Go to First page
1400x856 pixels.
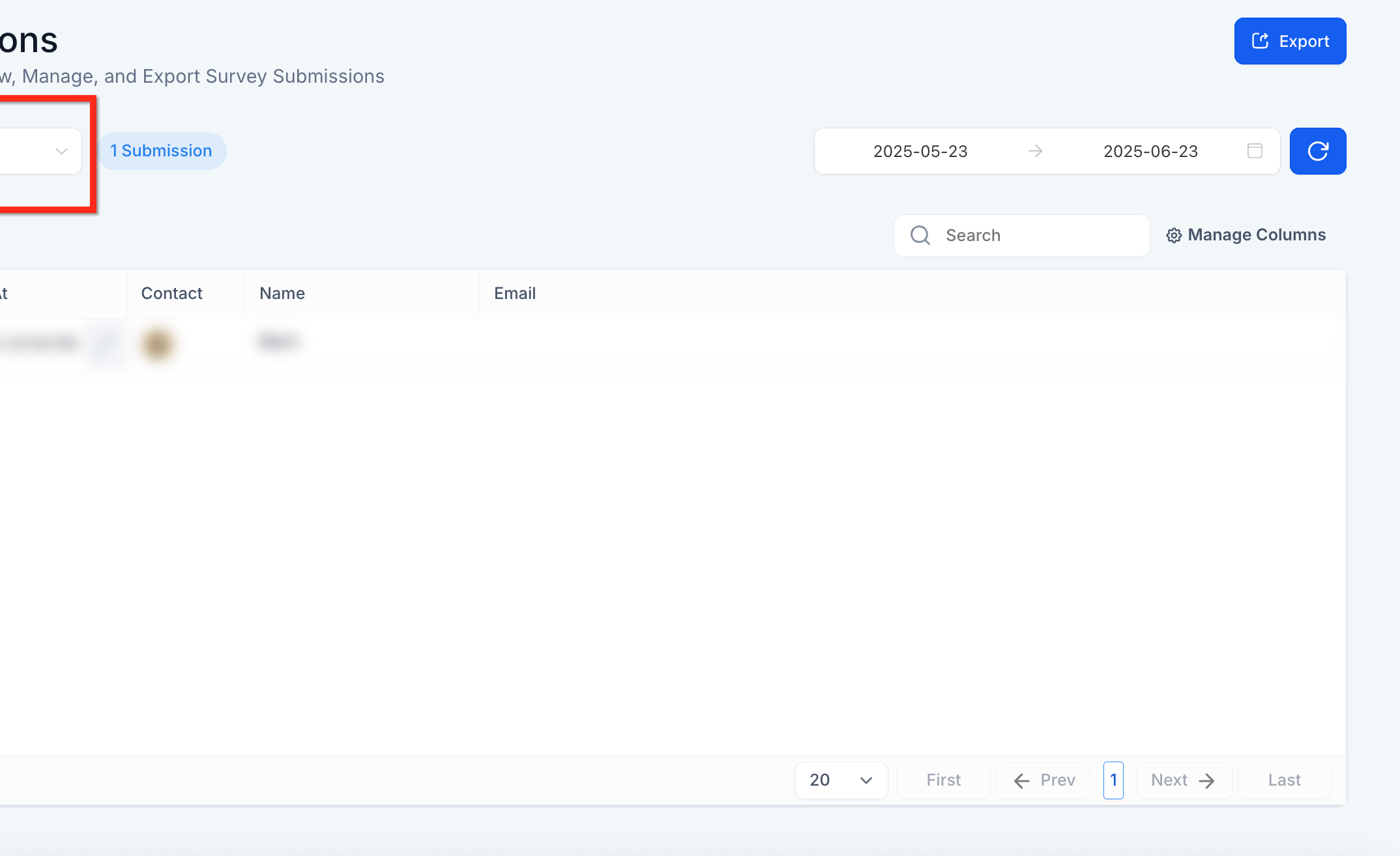pos(943,780)
